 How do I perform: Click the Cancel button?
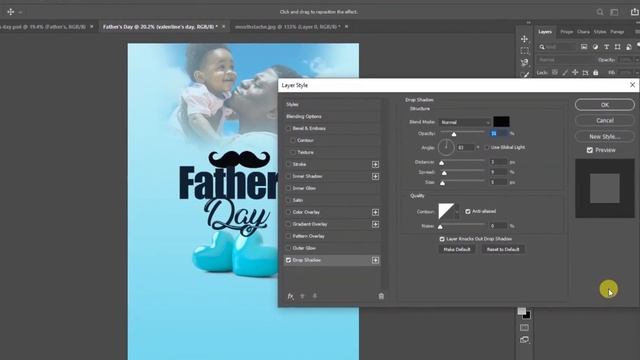point(604,120)
